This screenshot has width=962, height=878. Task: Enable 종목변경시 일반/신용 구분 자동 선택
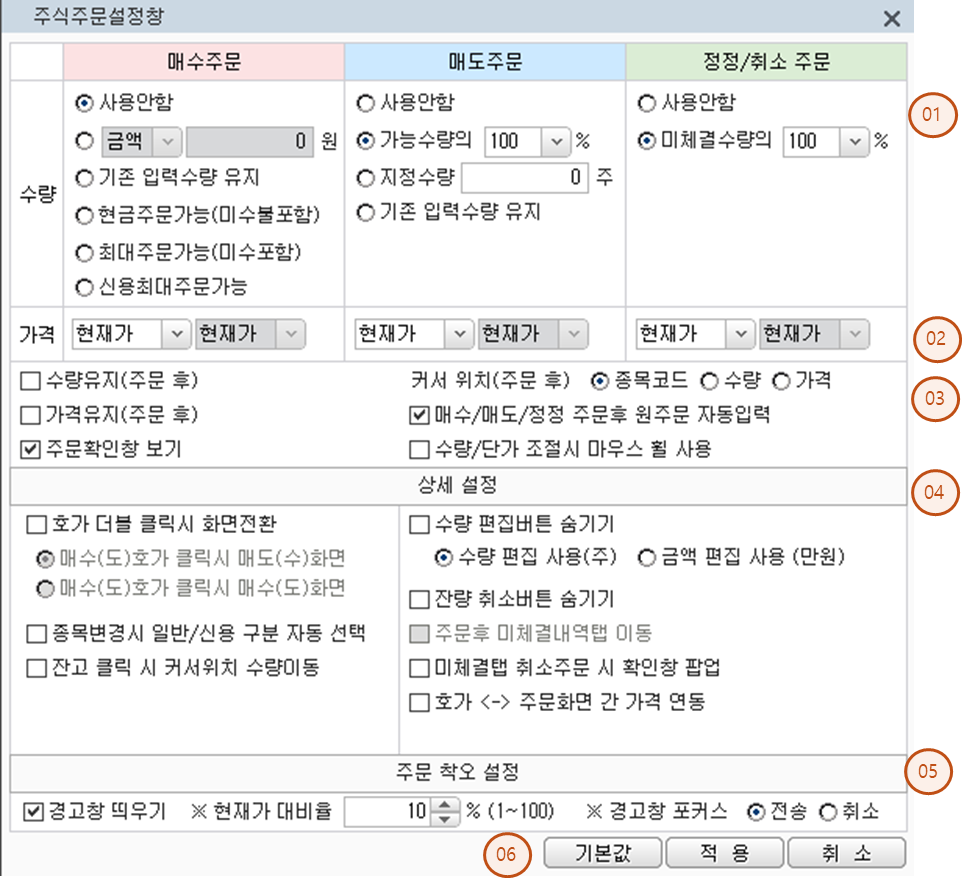click(37, 634)
